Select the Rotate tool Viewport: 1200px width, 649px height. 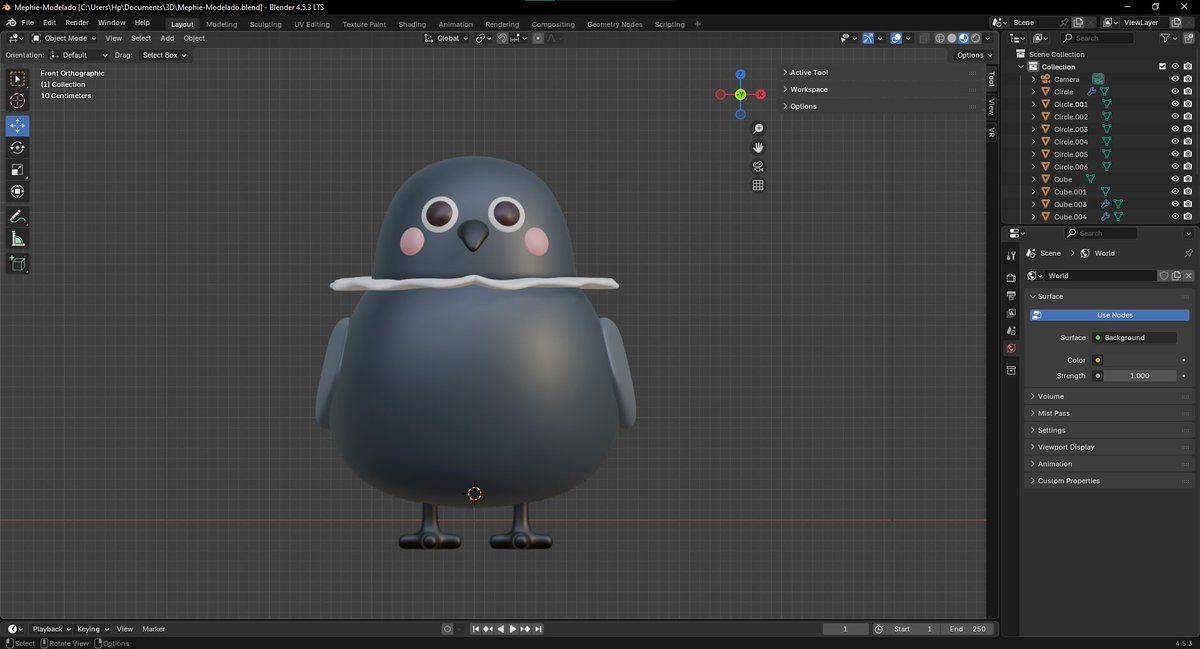pos(17,148)
